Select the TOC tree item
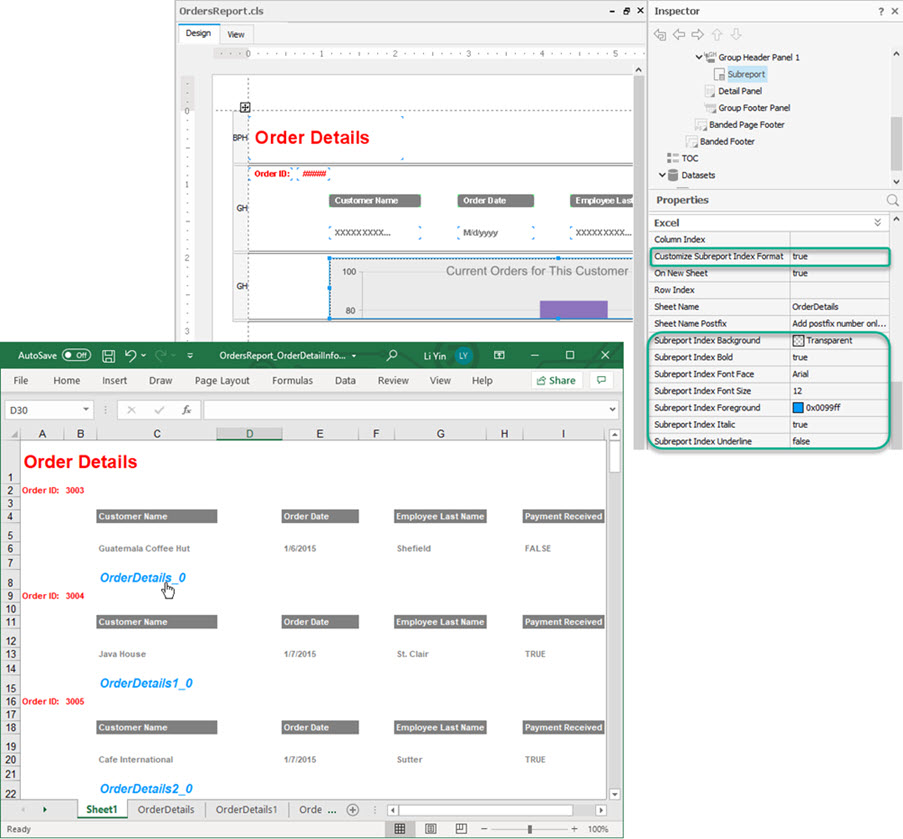Image resolution: width=903 pixels, height=839 pixels. [689, 158]
